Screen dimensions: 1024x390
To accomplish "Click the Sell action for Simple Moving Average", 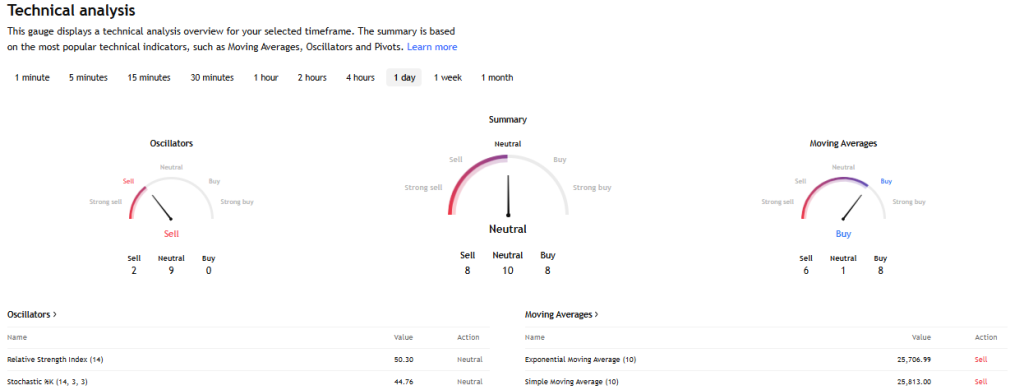I will (x=981, y=382).
